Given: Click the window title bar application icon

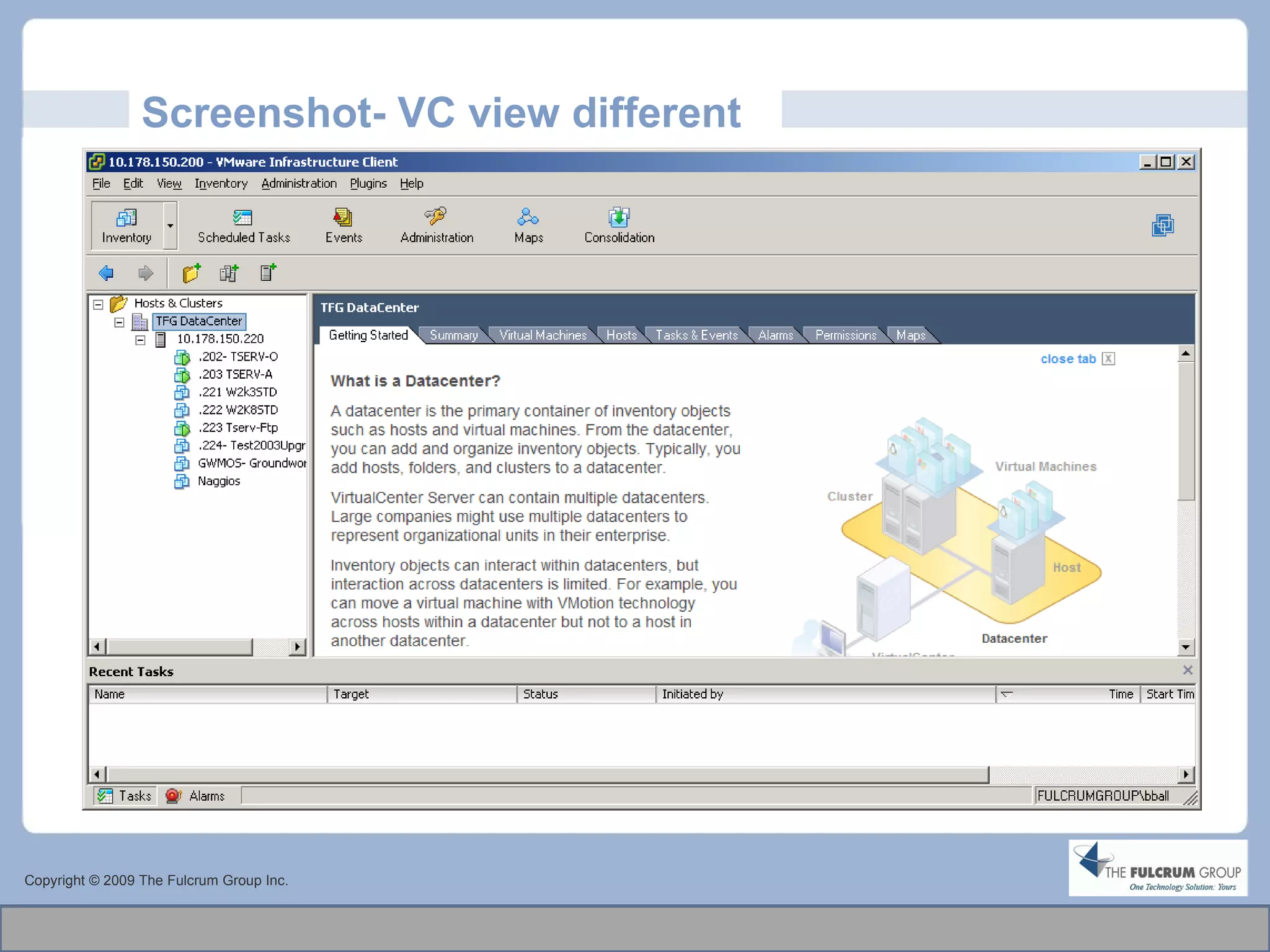Looking at the screenshot, I should pyautogui.click(x=97, y=162).
